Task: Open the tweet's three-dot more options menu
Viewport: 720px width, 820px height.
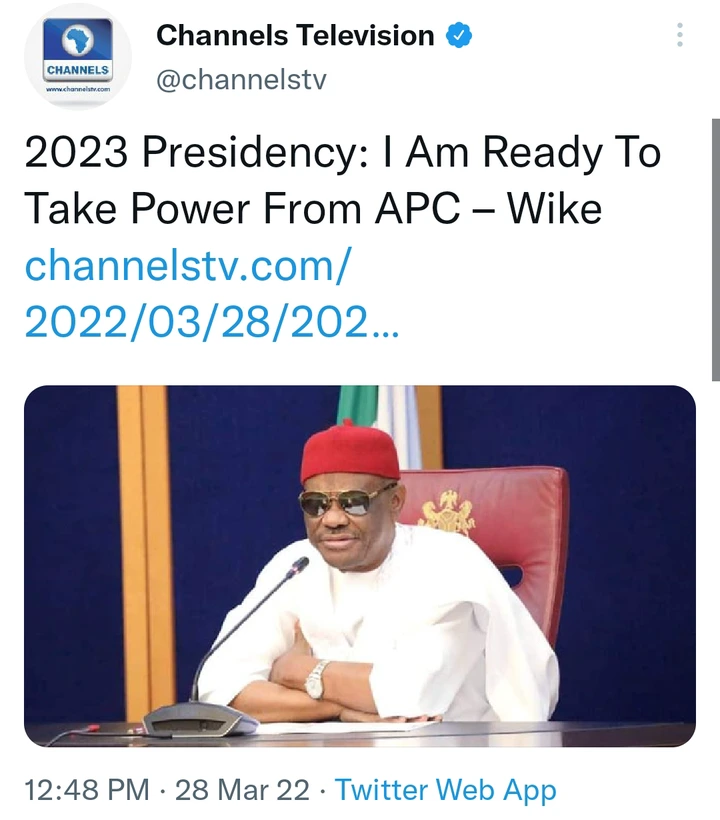Action: (680, 36)
